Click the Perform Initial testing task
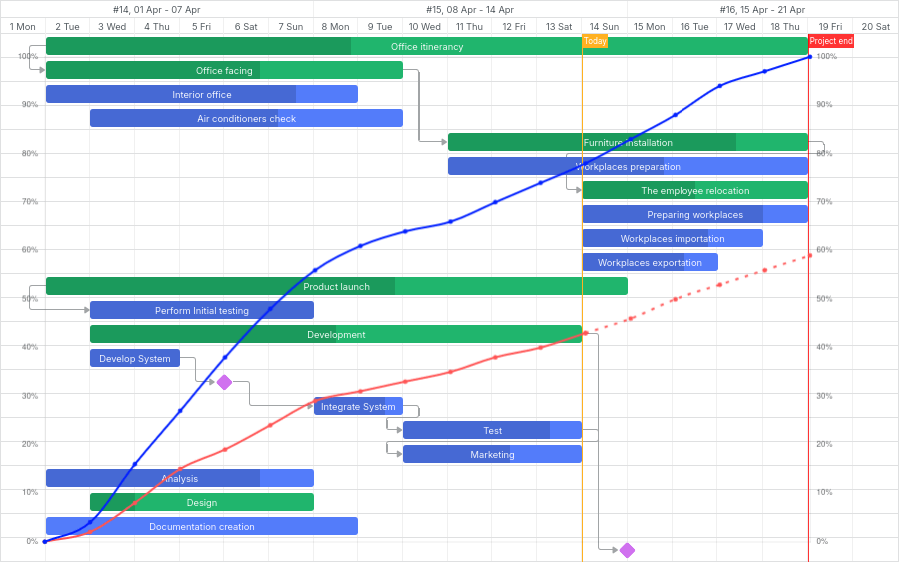900x562 pixels. tap(201, 310)
